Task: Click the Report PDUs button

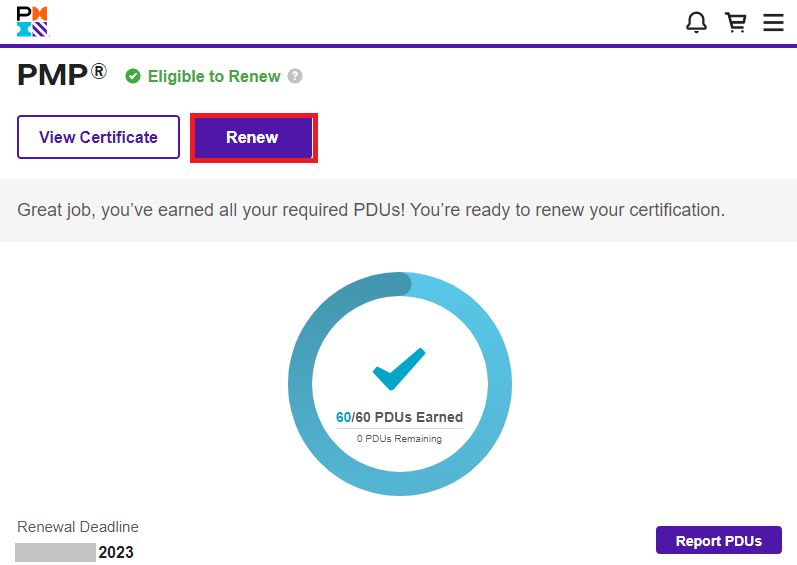Action: [x=718, y=540]
